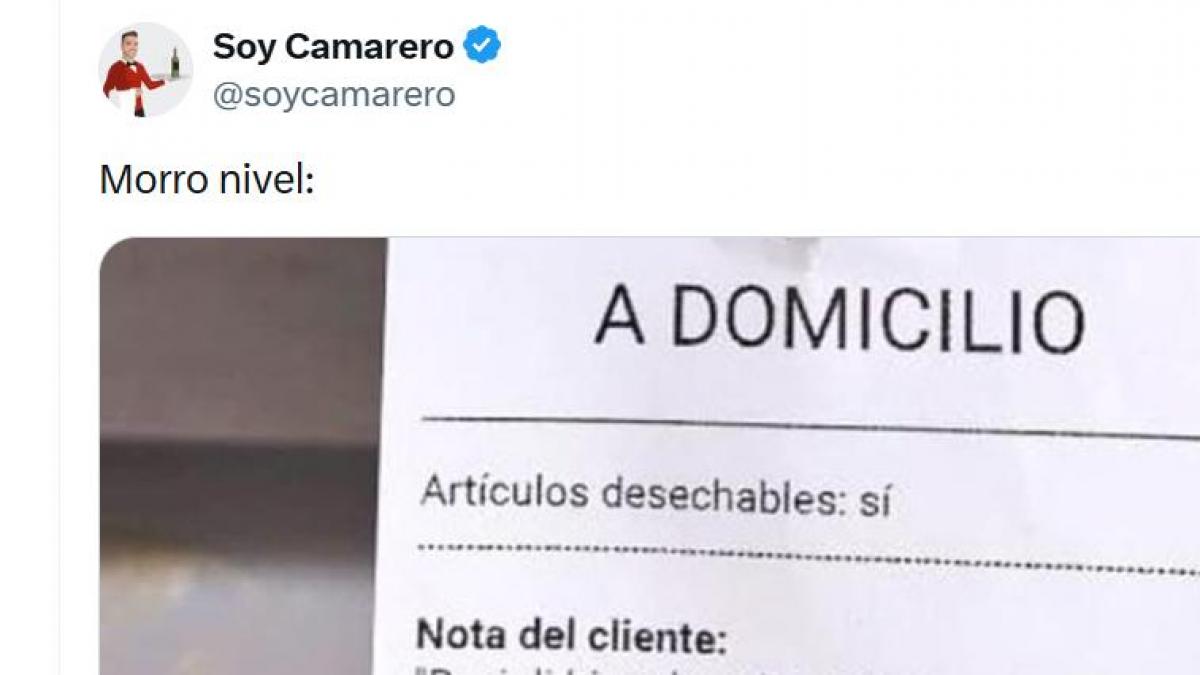This screenshot has width=1200, height=675.
Task: Open the attached receipt photo
Action: pyautogui.click(x=650, y=456)
